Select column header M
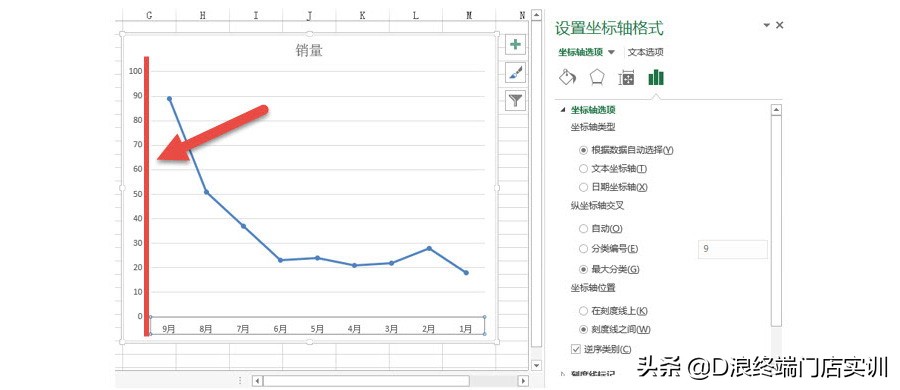900x390 pixels. [469, 16]
